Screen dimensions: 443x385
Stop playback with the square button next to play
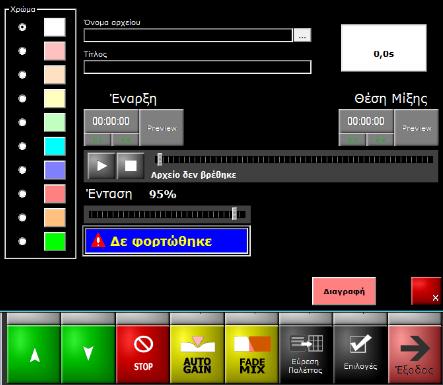click(130, 166)
